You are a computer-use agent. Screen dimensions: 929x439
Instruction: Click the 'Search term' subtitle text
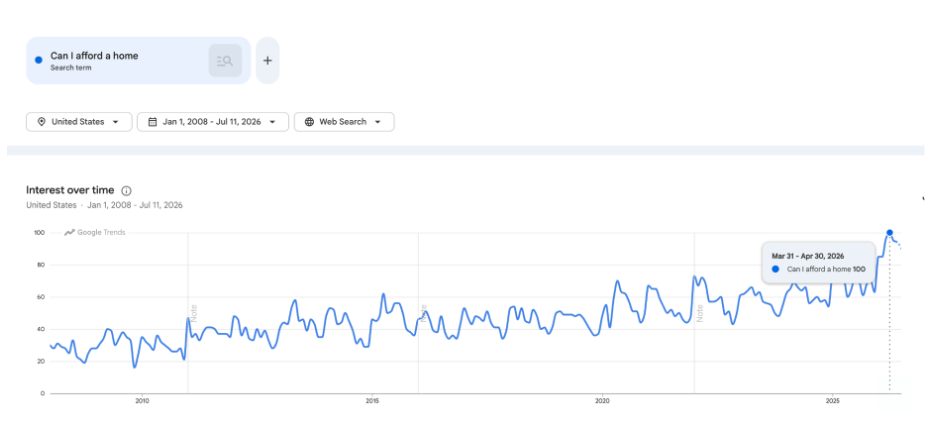pyautogui.click(x=71, y=68)
